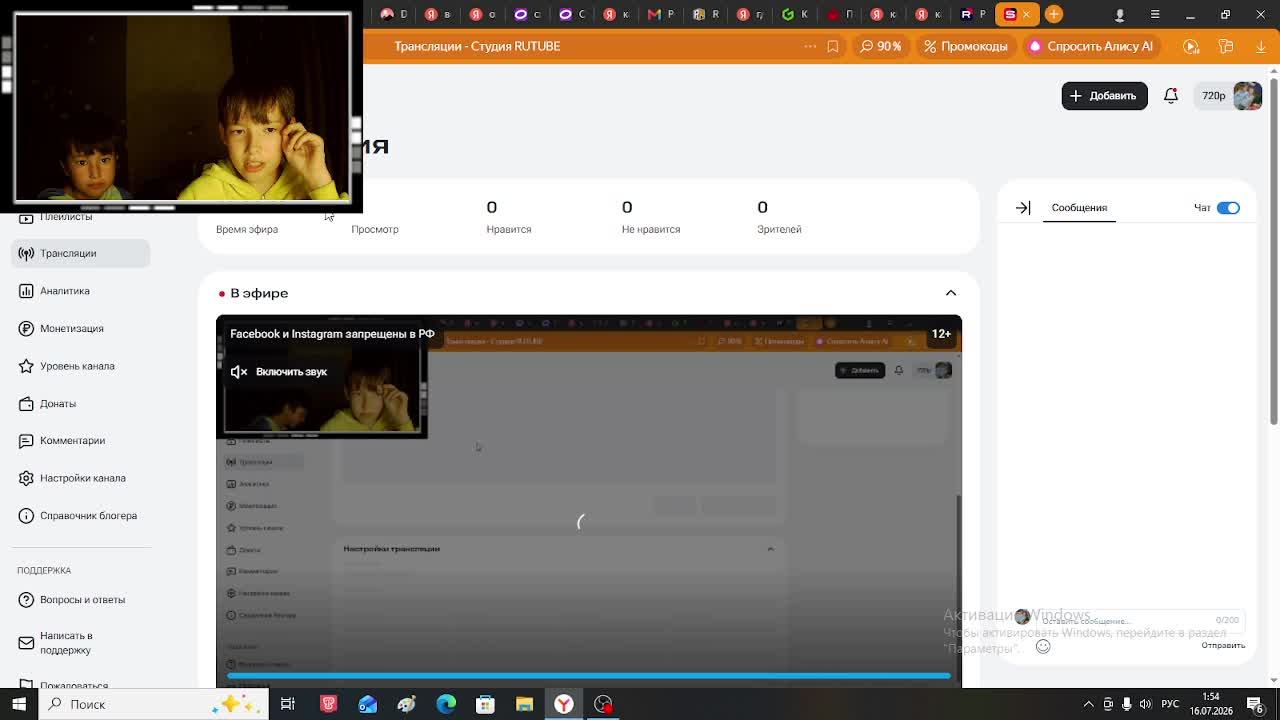Open File Explorer from the taskbar

click(524, 704)
